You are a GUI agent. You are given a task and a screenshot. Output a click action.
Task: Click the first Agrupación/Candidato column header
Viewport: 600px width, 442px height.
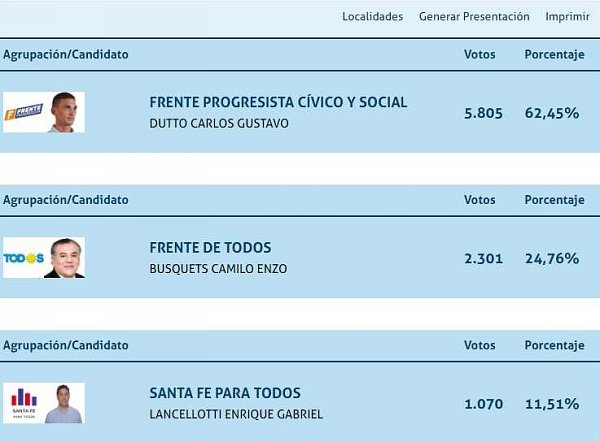pos(66,55)
